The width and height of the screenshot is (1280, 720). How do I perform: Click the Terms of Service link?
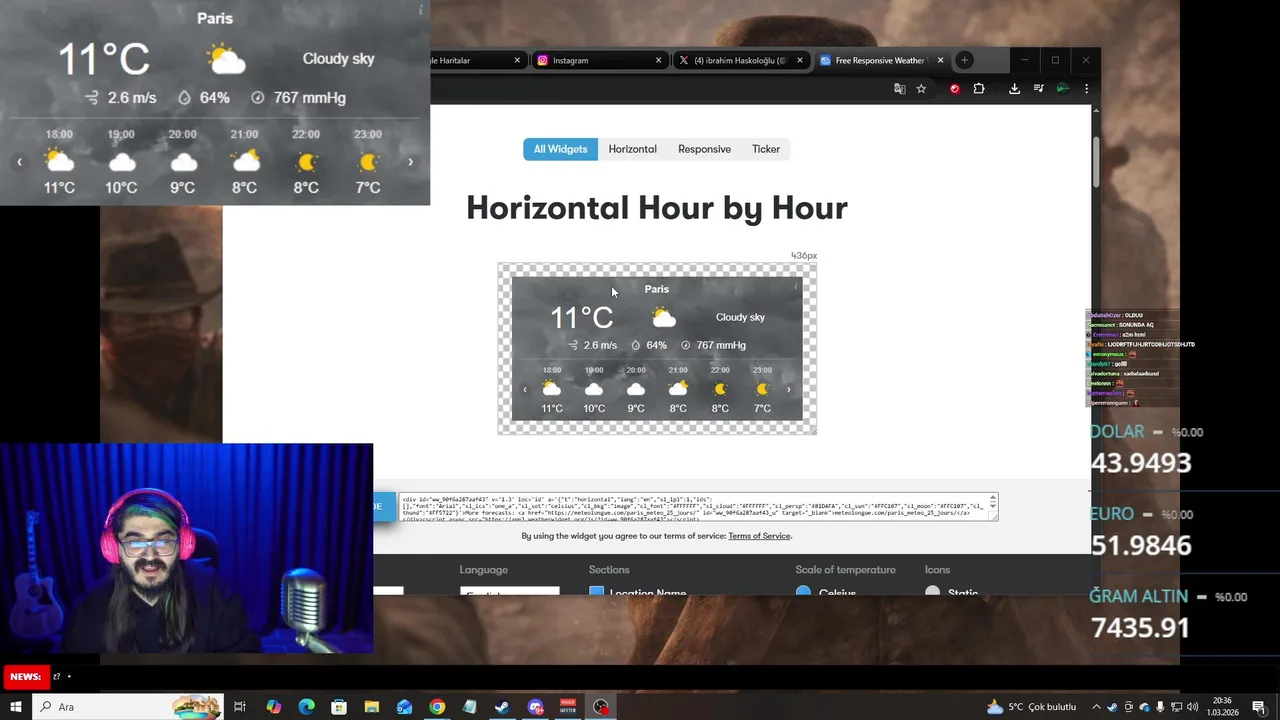click(759, 536)
